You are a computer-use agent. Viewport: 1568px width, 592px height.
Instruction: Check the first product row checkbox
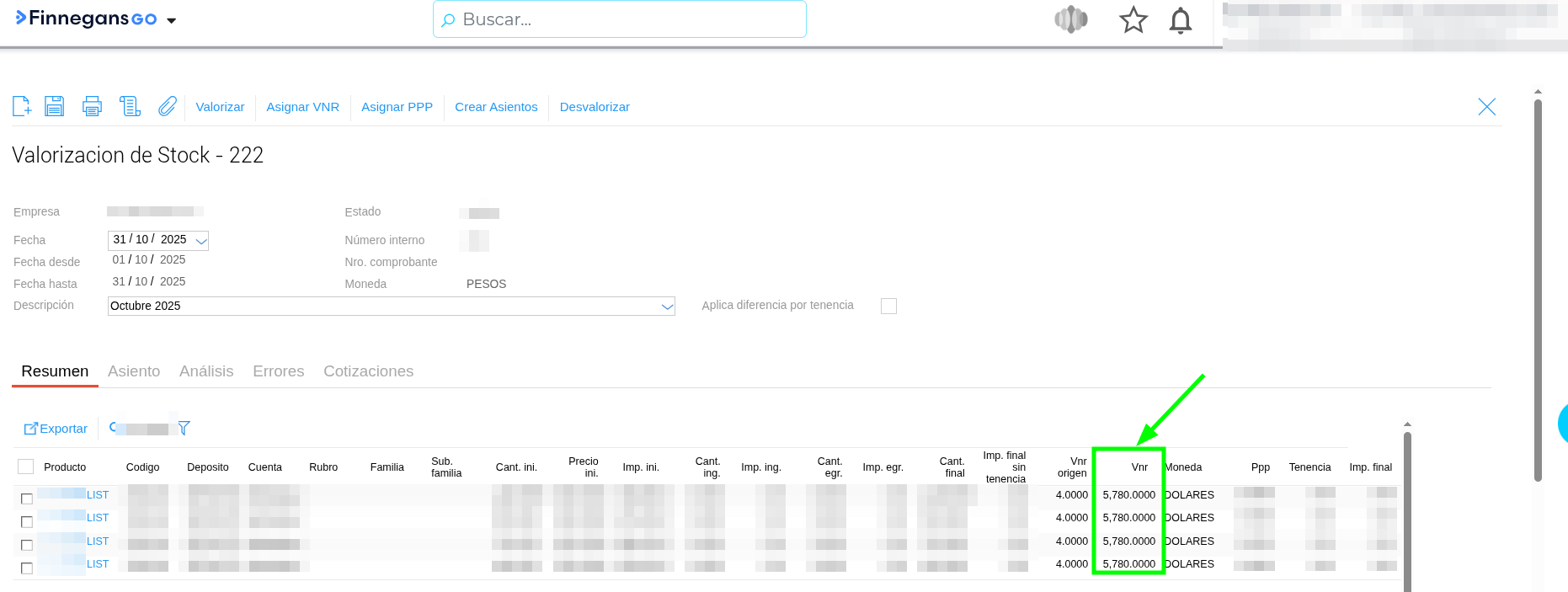pos(27,499)
